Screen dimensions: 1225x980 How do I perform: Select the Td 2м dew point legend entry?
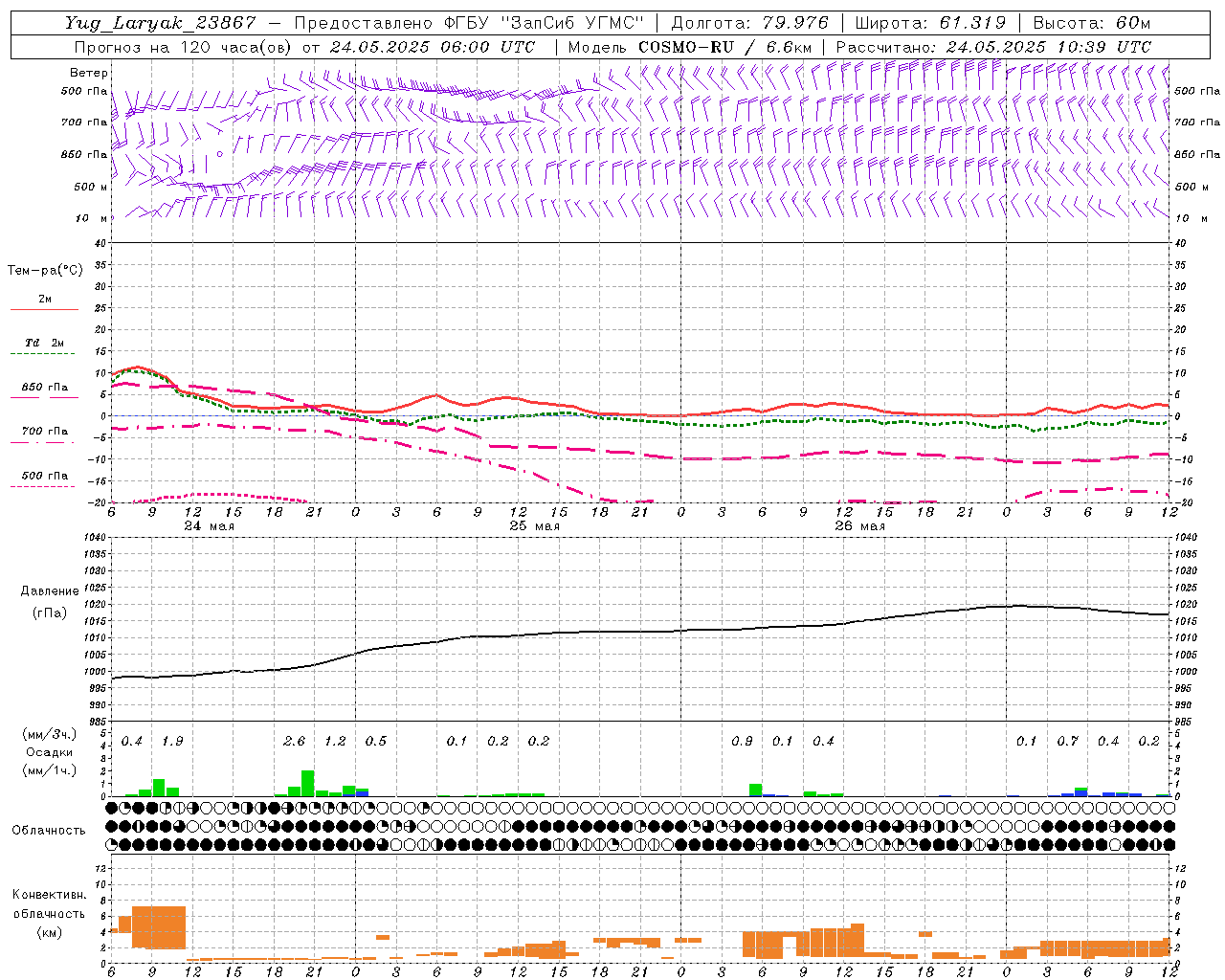pyautogui.click(x=45, y=343)
